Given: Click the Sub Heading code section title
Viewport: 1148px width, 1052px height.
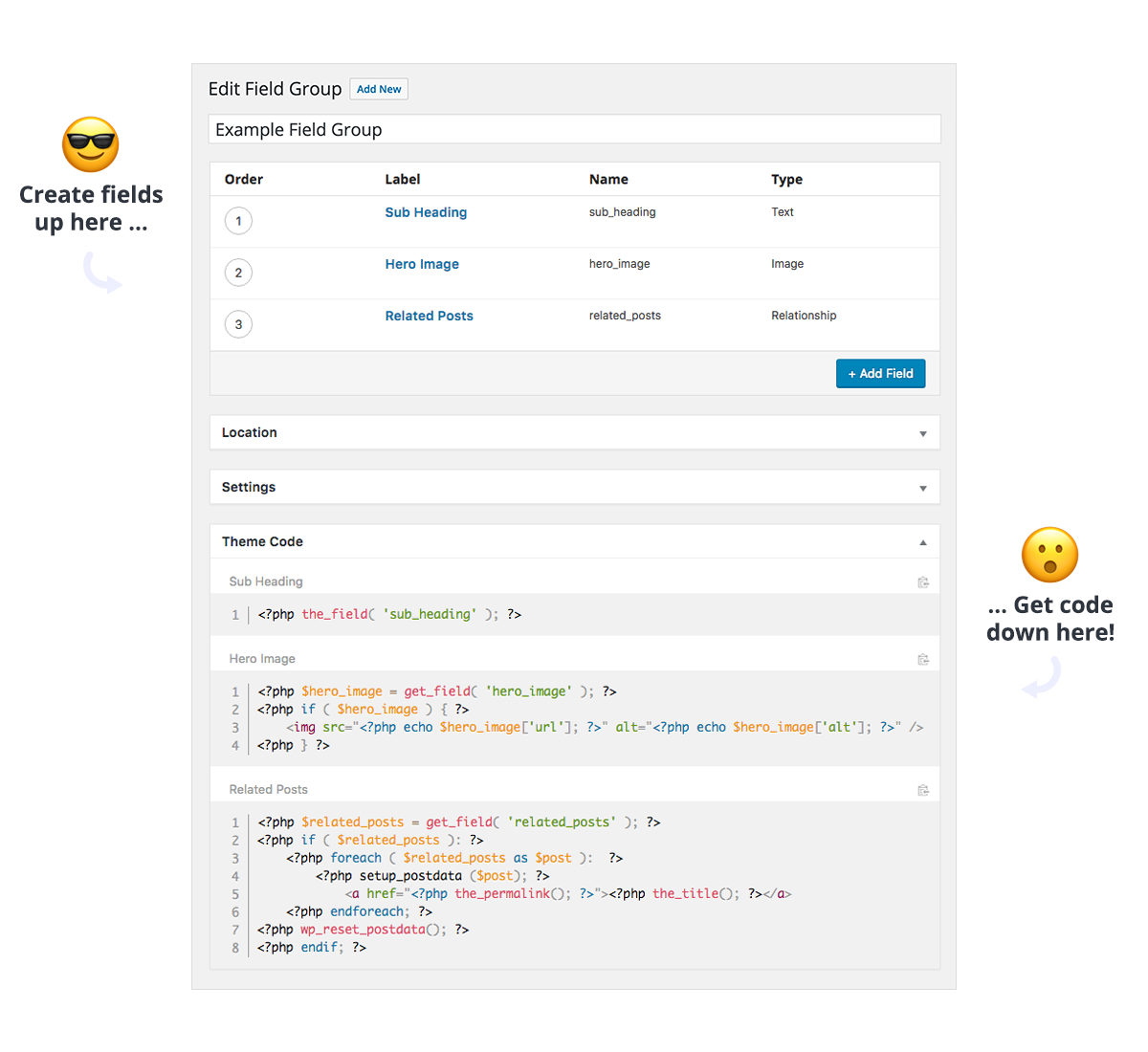Looking at the screenshot, I should click(x=266, y=581).
